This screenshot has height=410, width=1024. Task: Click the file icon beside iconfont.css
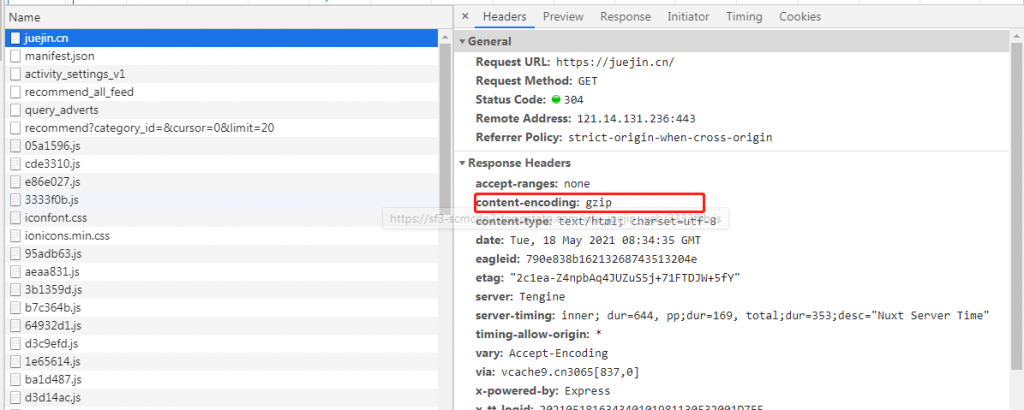click(x=16, y=217)
